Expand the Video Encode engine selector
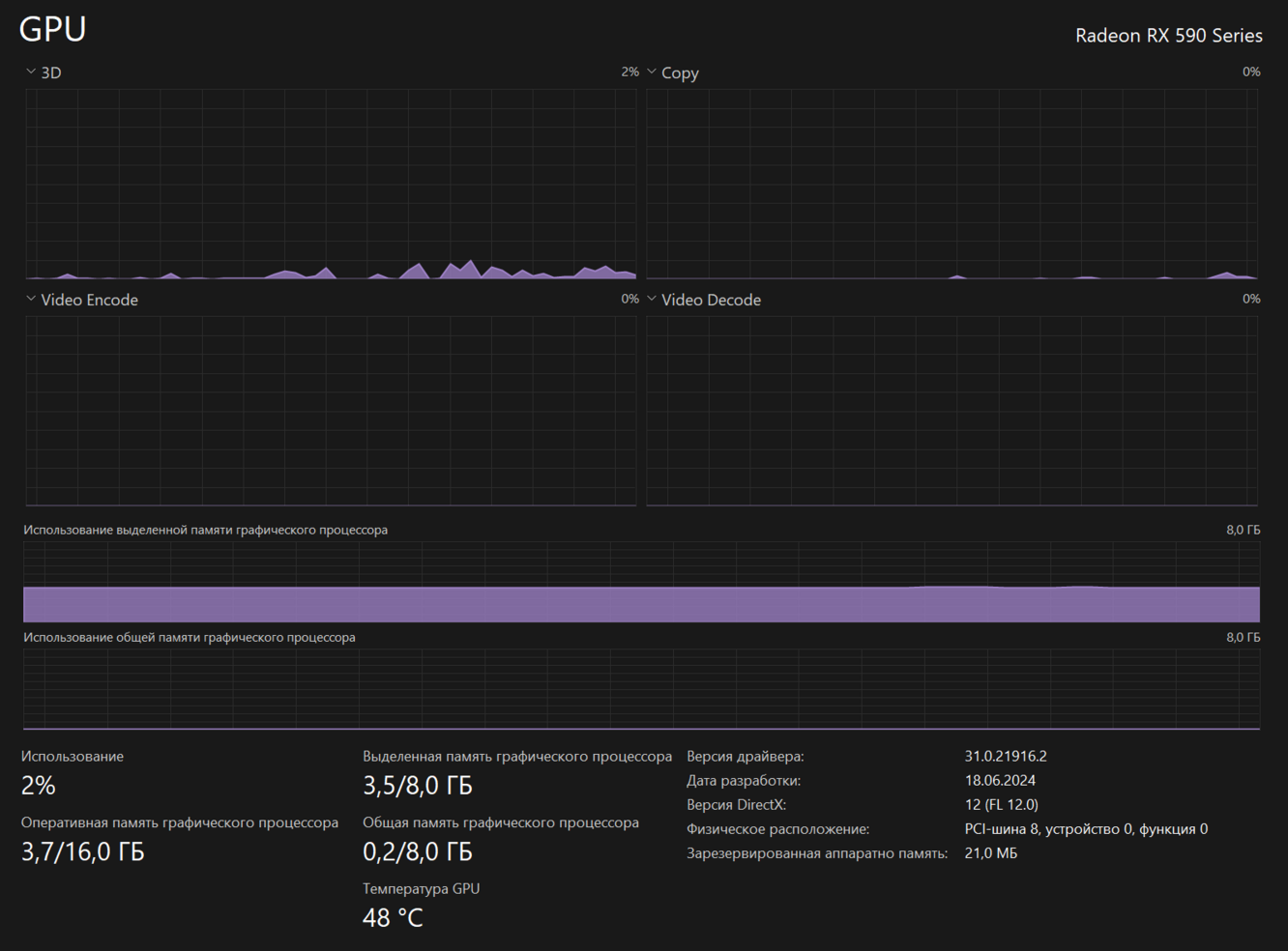1288x951 pixels. pyautogui.click(x=31, y=299)
